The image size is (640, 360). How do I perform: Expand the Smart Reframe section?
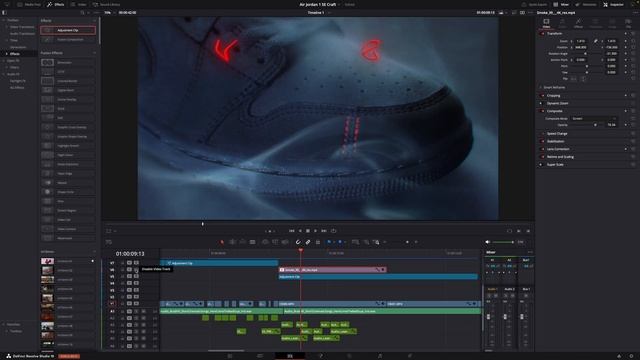[553, 87]
